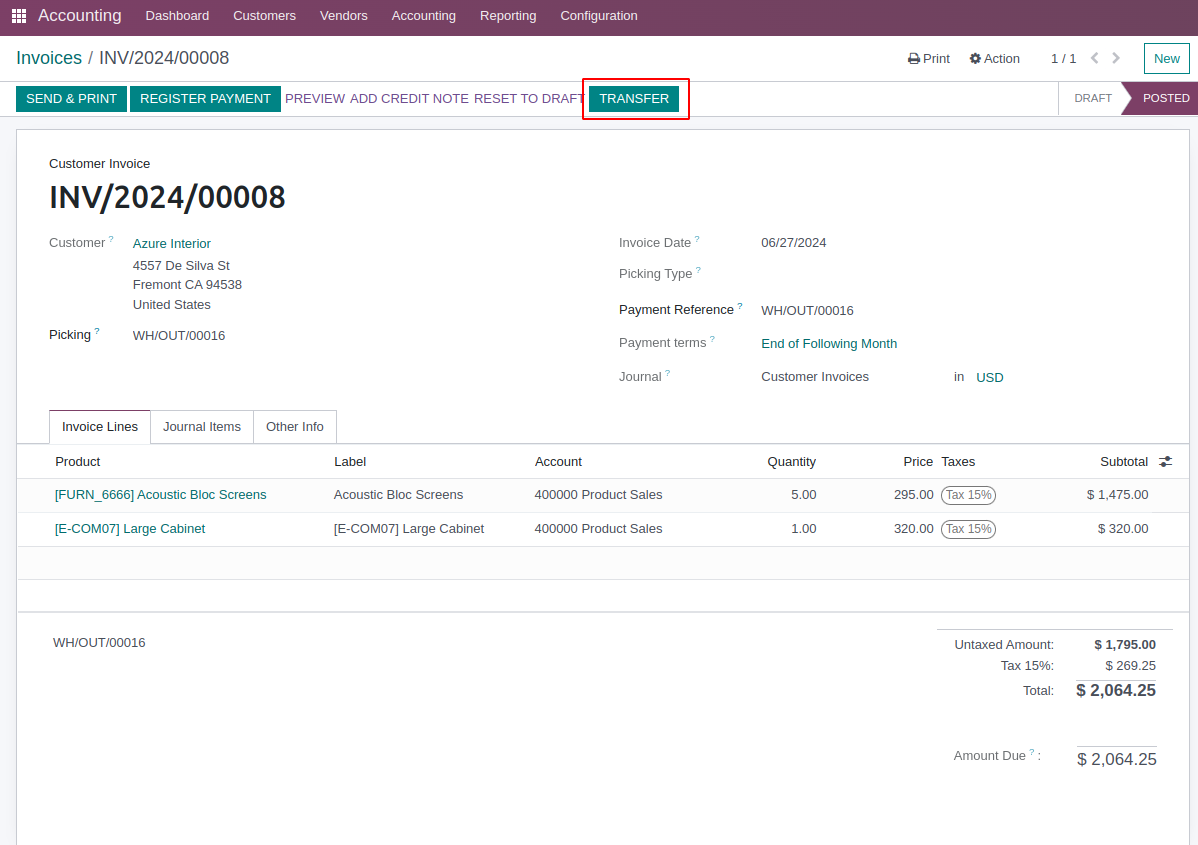Screen dimensions: 1198x845
Task: Show Journal help question mark
Action: tap(667, 373)
